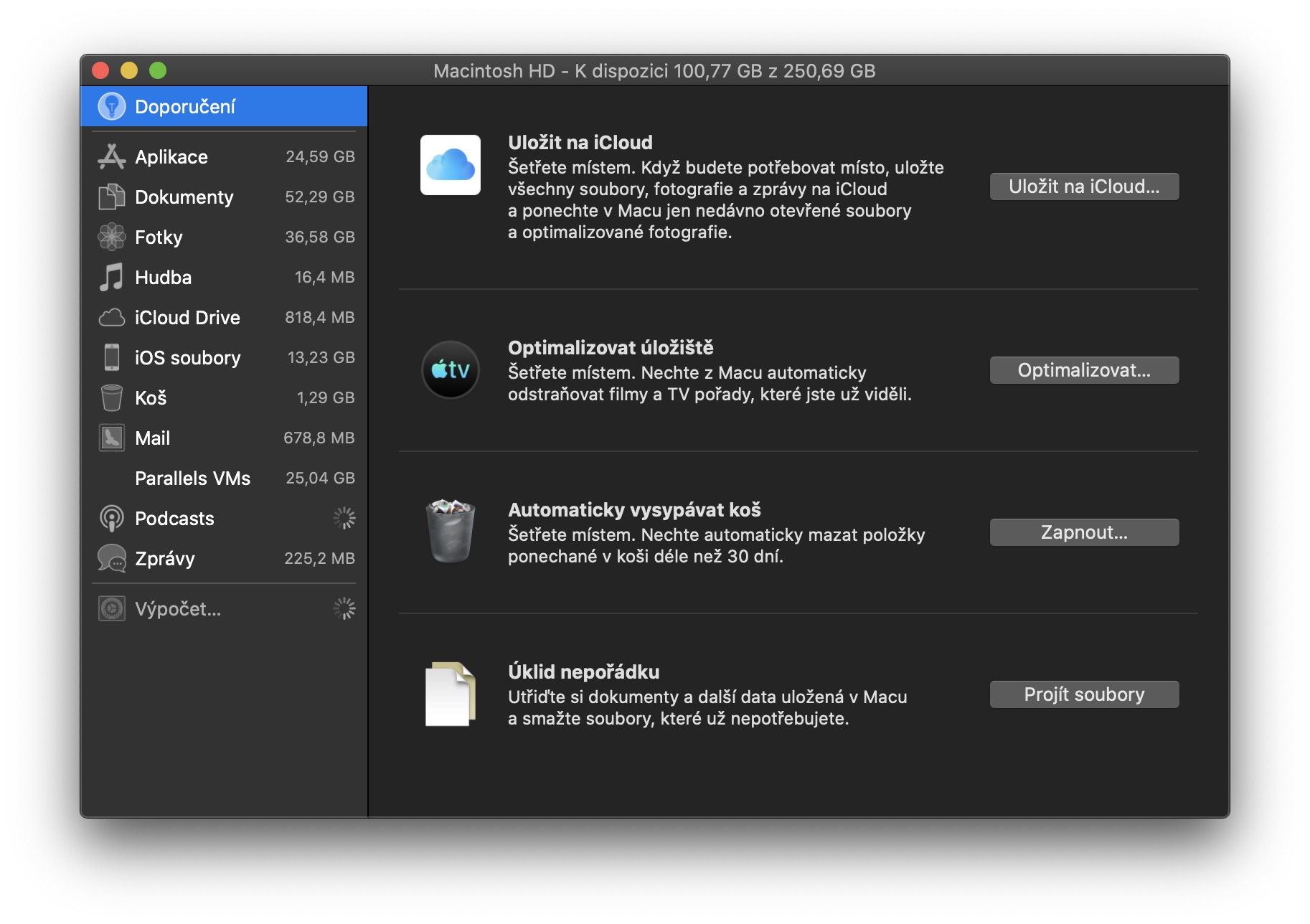Click the 16,4 MB size value
1310x924 pixels.
click(x=324, y=277)
